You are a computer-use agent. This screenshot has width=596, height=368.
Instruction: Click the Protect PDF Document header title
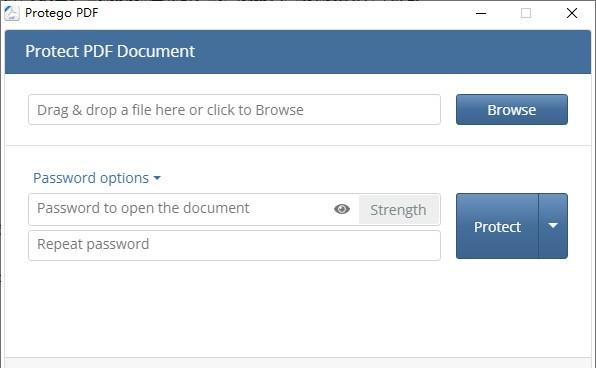[110, 51]
